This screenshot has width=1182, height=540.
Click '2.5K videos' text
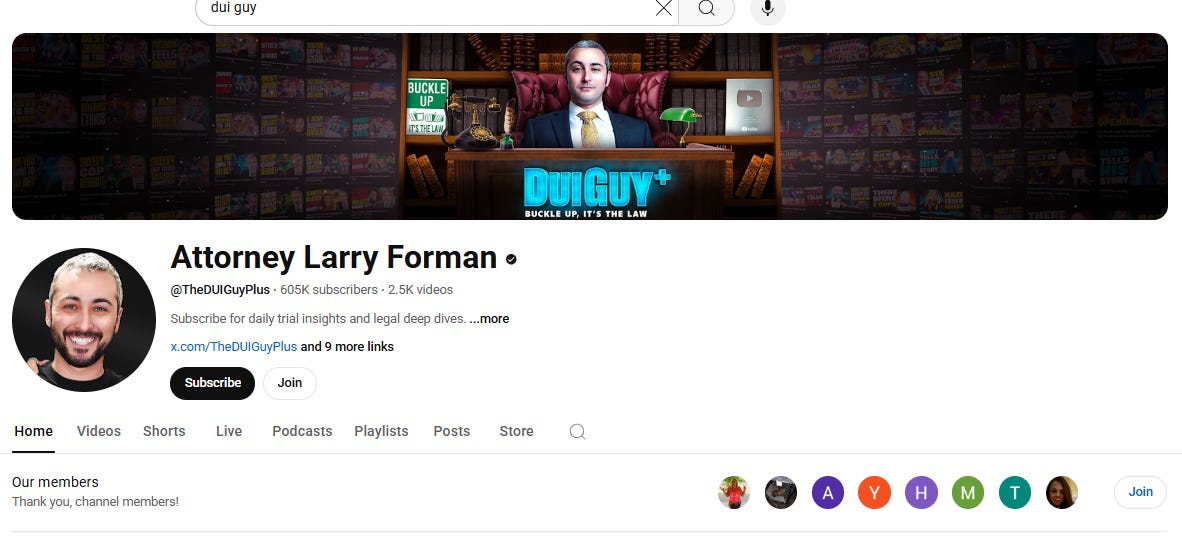click(421, 290)
